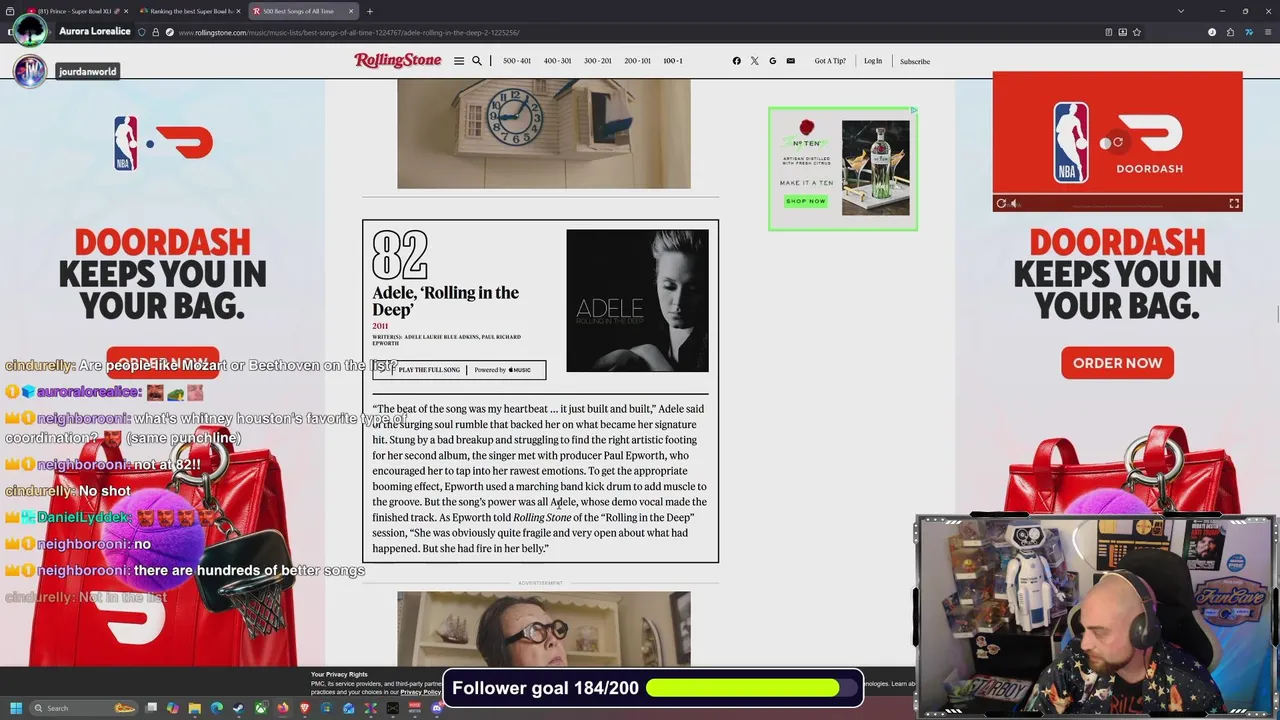Open File Explorer from the taskbar
The height and width of the screenshot is (720, 1280).
pyautogui.click(x=195, y=708)
